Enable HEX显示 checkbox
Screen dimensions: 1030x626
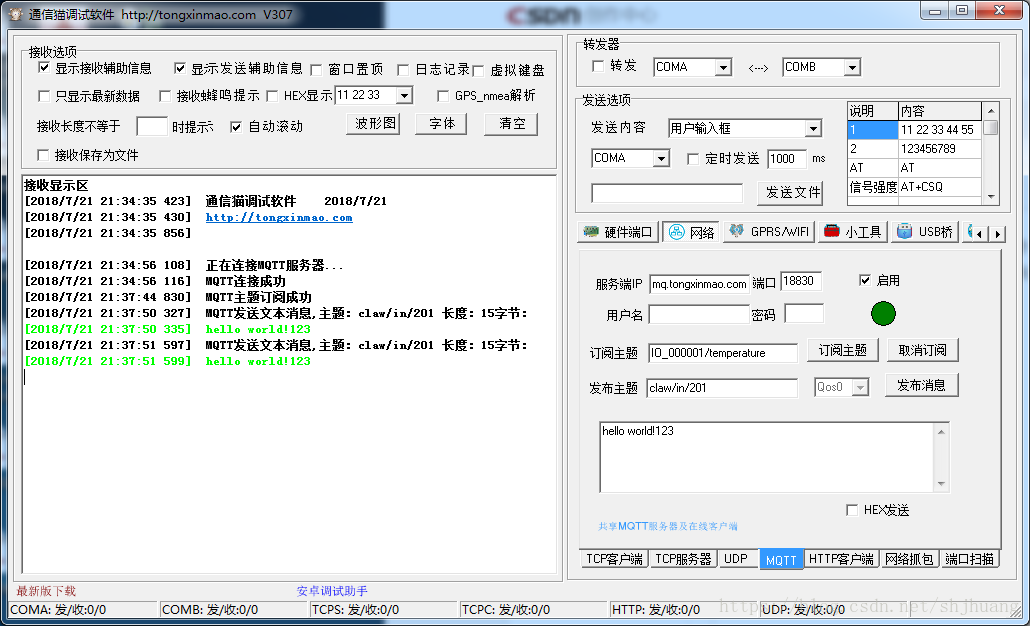273,96
